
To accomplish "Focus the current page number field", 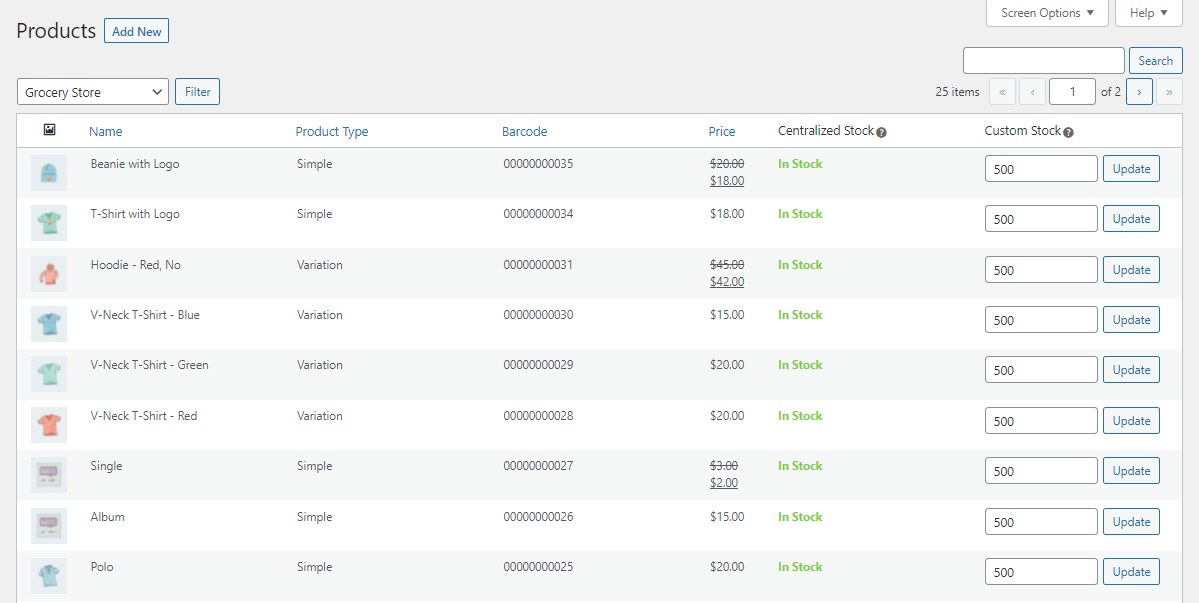I will click(x=1072, y=92).
